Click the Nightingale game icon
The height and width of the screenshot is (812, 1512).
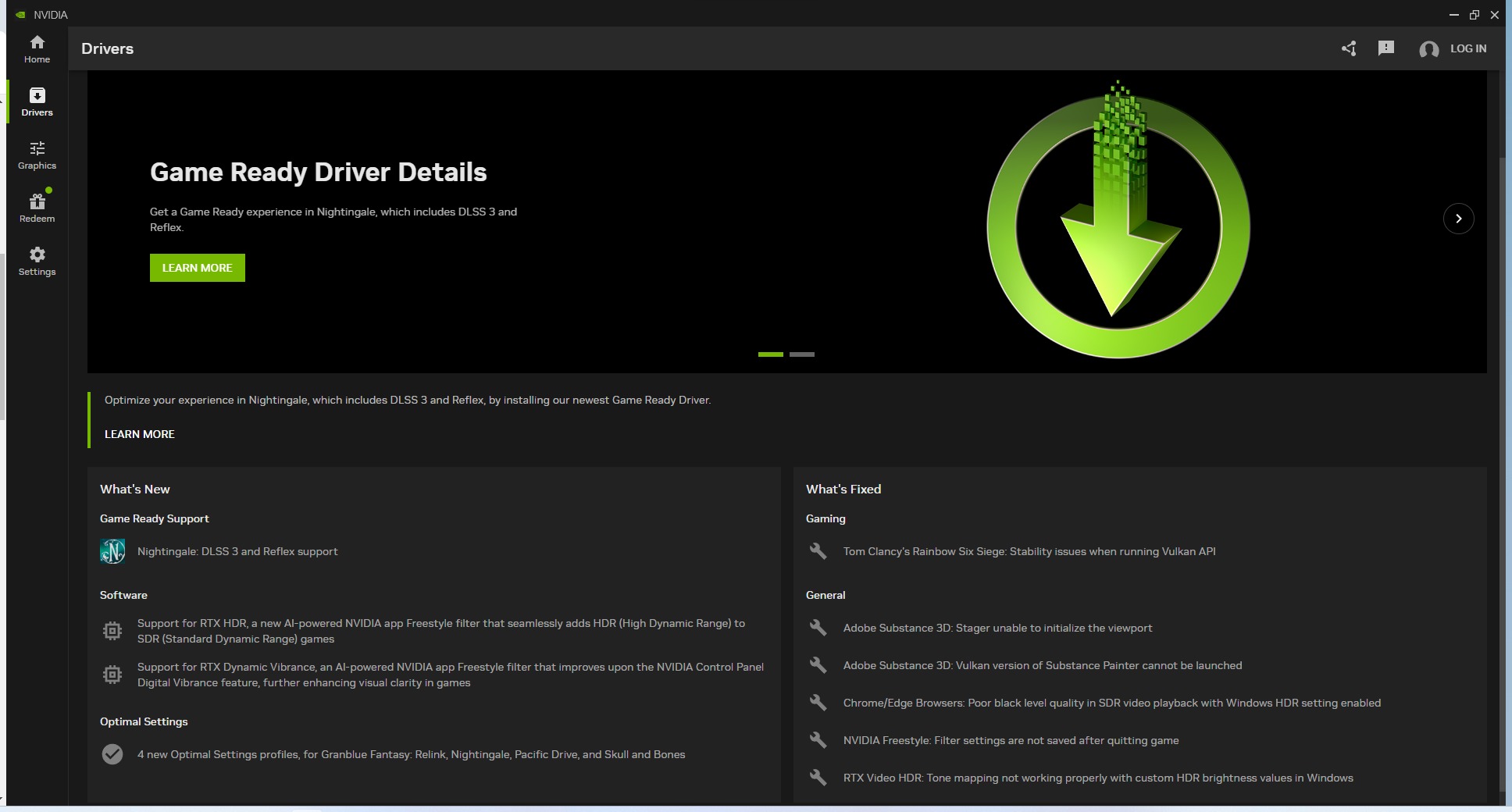(x=112, y=551)
